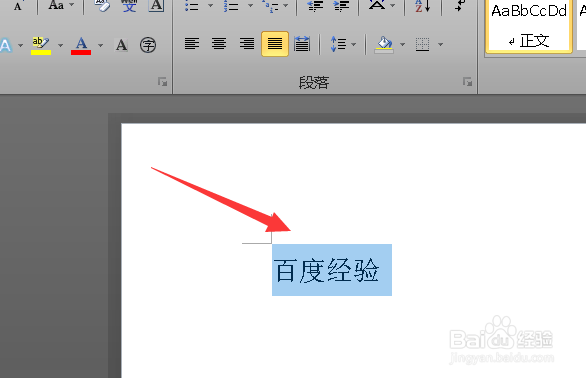Expand the Font Color dropdown arrow
The height and width of the screenshot is (378, 586).
point(100,46)
